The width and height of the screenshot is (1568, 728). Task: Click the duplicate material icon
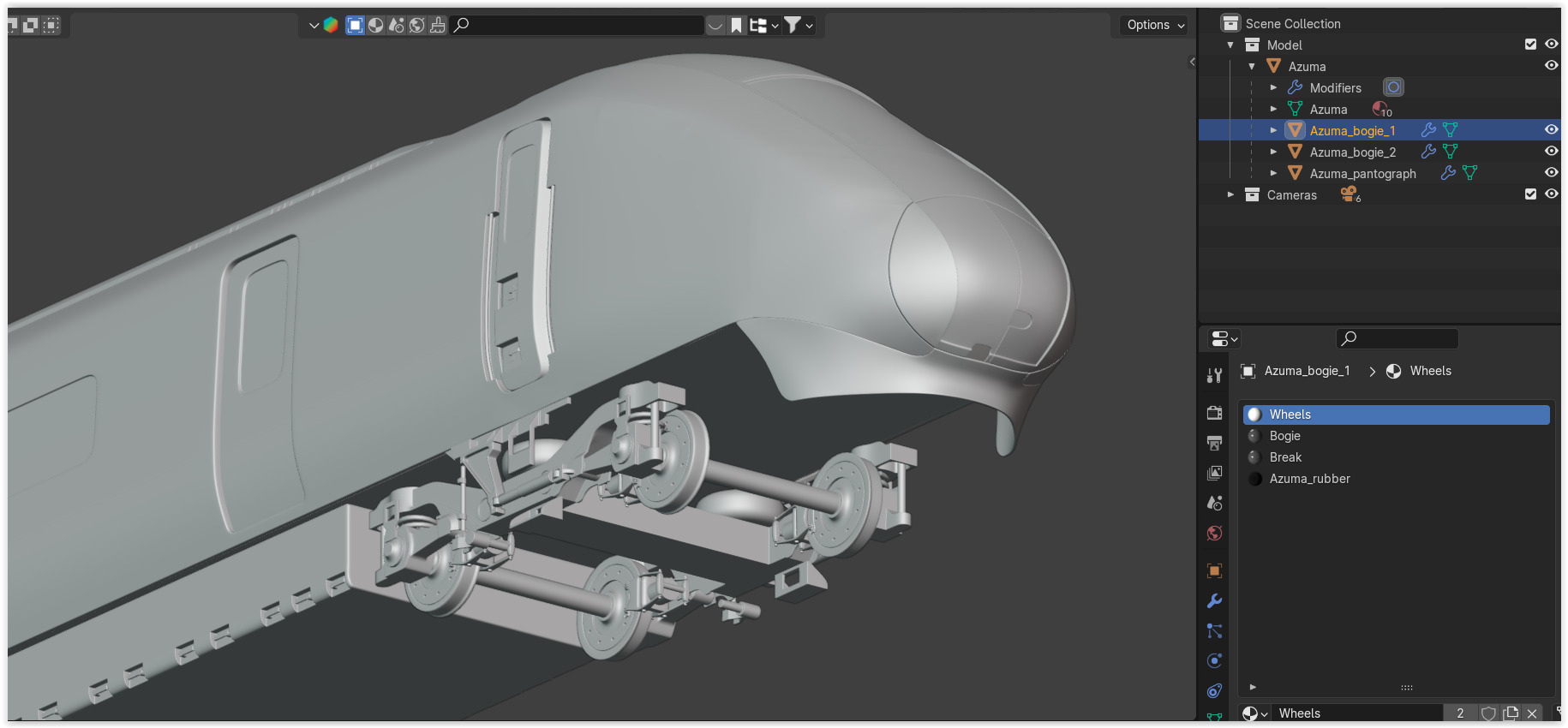coord(1511,713)
